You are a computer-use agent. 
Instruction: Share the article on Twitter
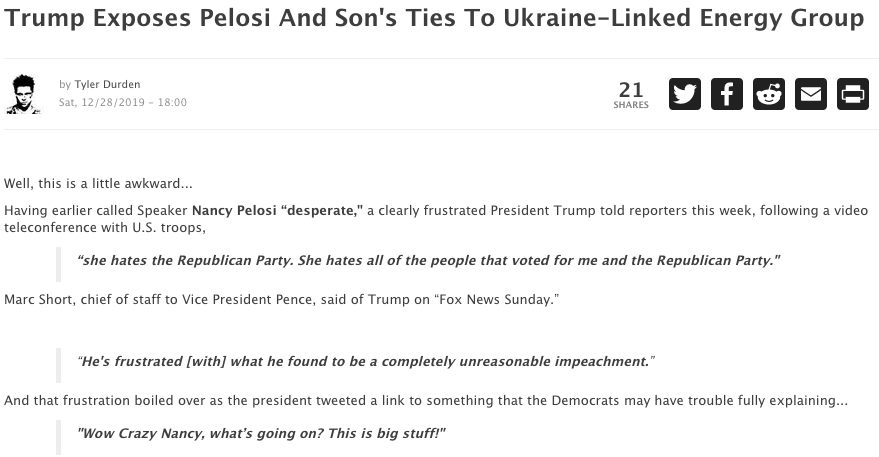[684, 94]
